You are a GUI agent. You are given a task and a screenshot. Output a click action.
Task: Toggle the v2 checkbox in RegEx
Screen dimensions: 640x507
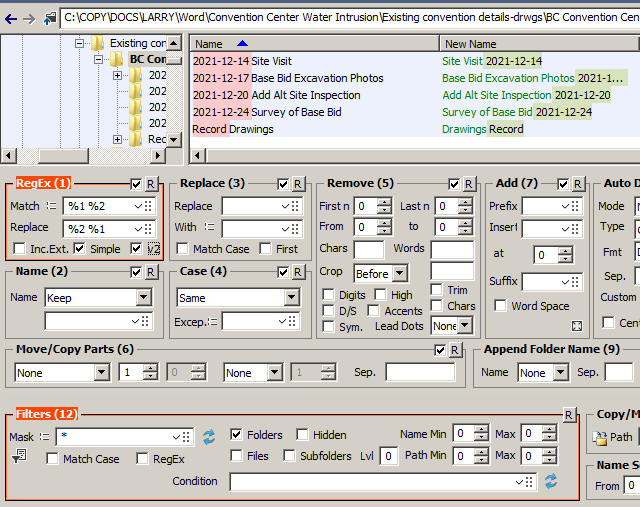136,248
